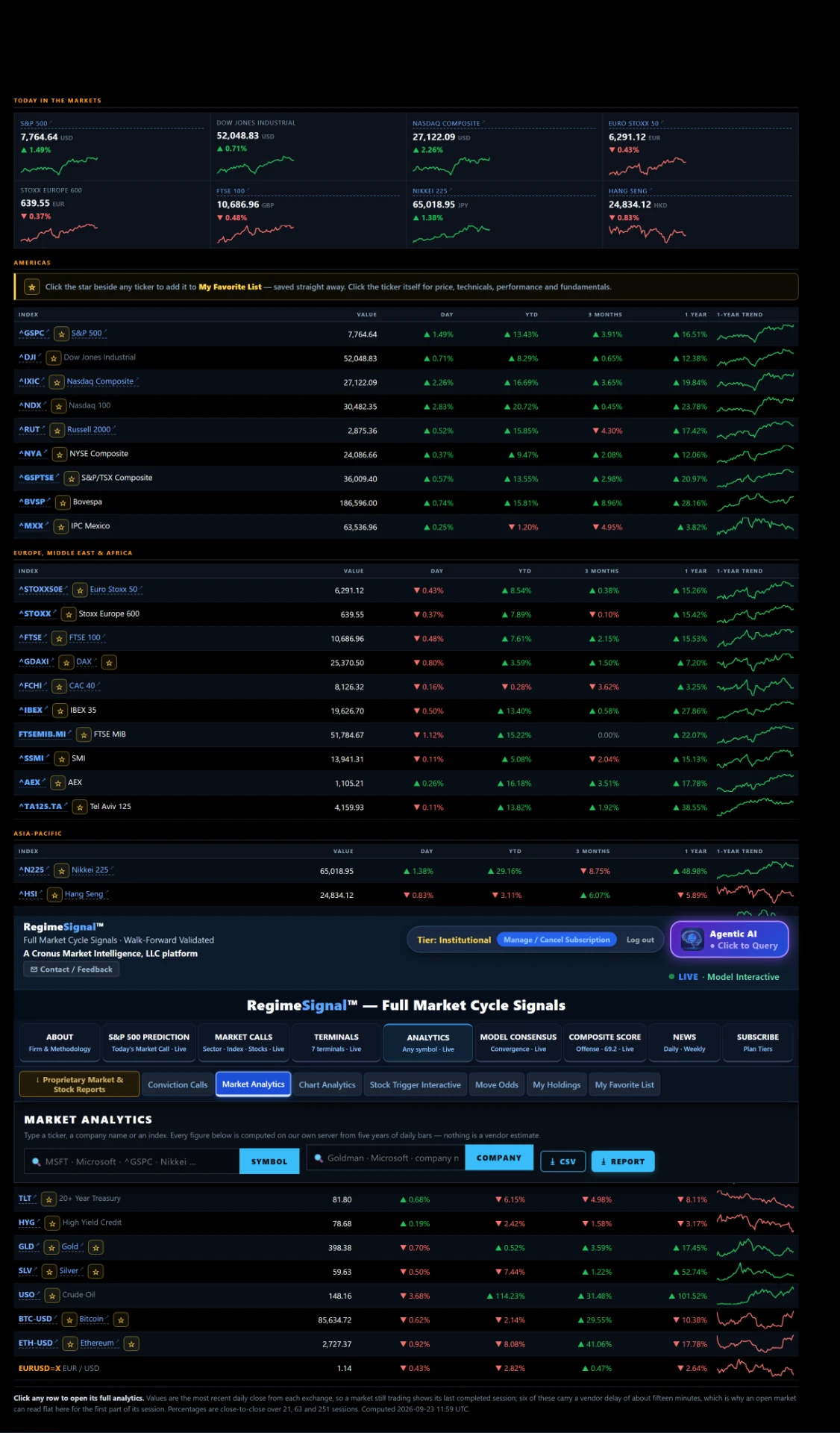Viewport: 840px width, 1433px height.
Task: Mark S&P/TSX Composite as a favorite
Action: [x=72, y=478]
